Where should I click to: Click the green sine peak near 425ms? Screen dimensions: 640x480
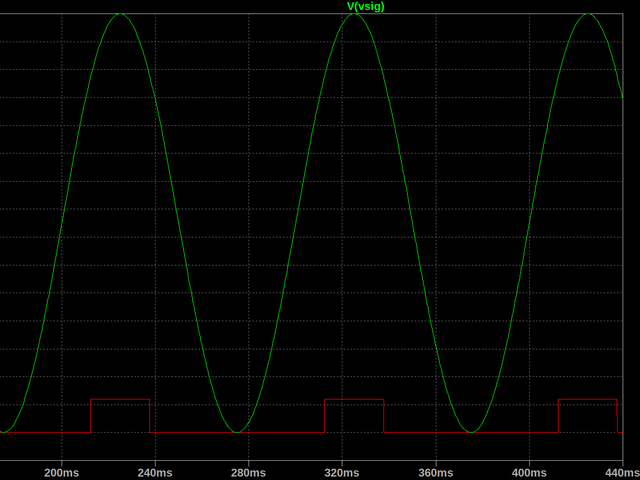coord(587,14)
